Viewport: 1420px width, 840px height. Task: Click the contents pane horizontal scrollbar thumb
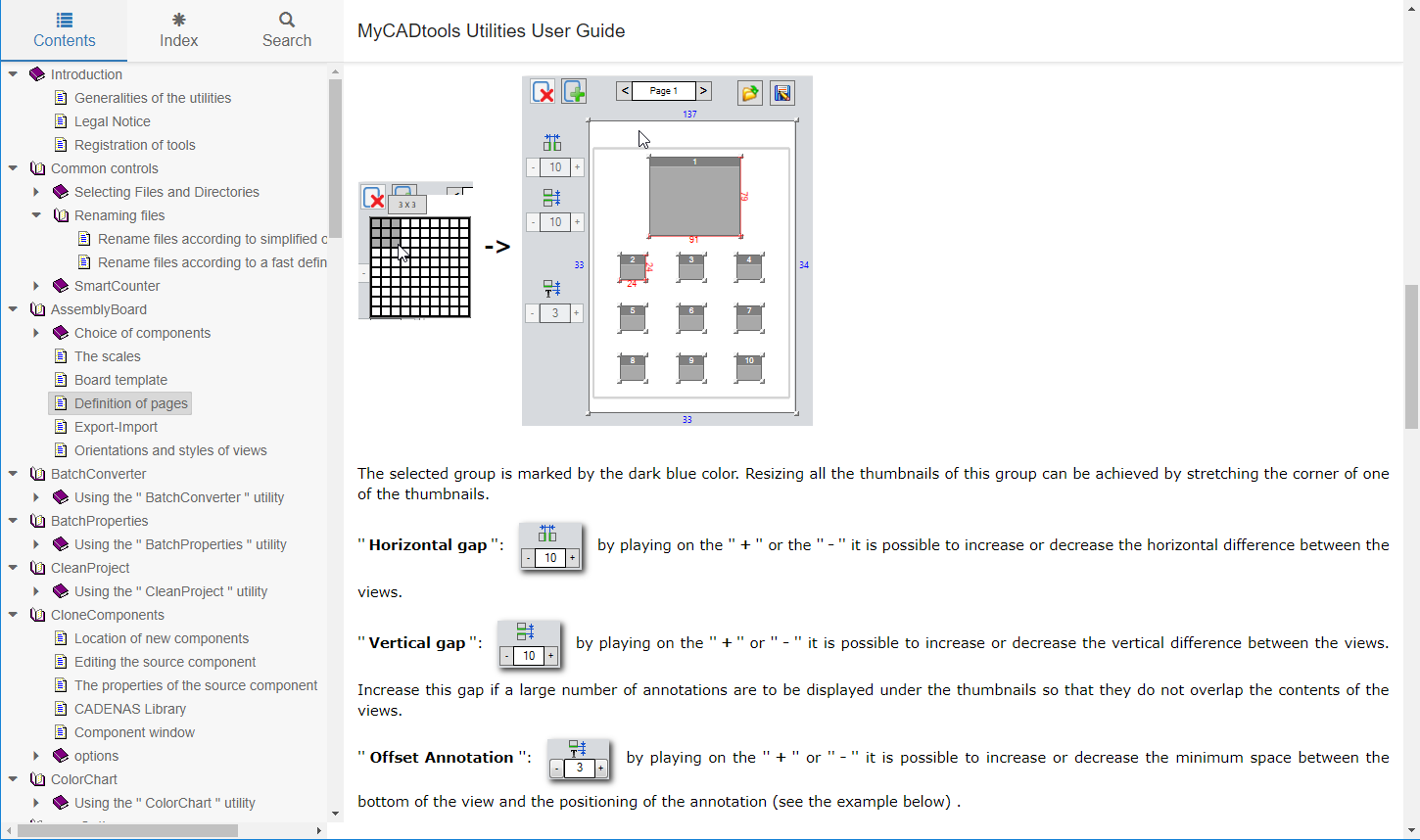[127, 830]
